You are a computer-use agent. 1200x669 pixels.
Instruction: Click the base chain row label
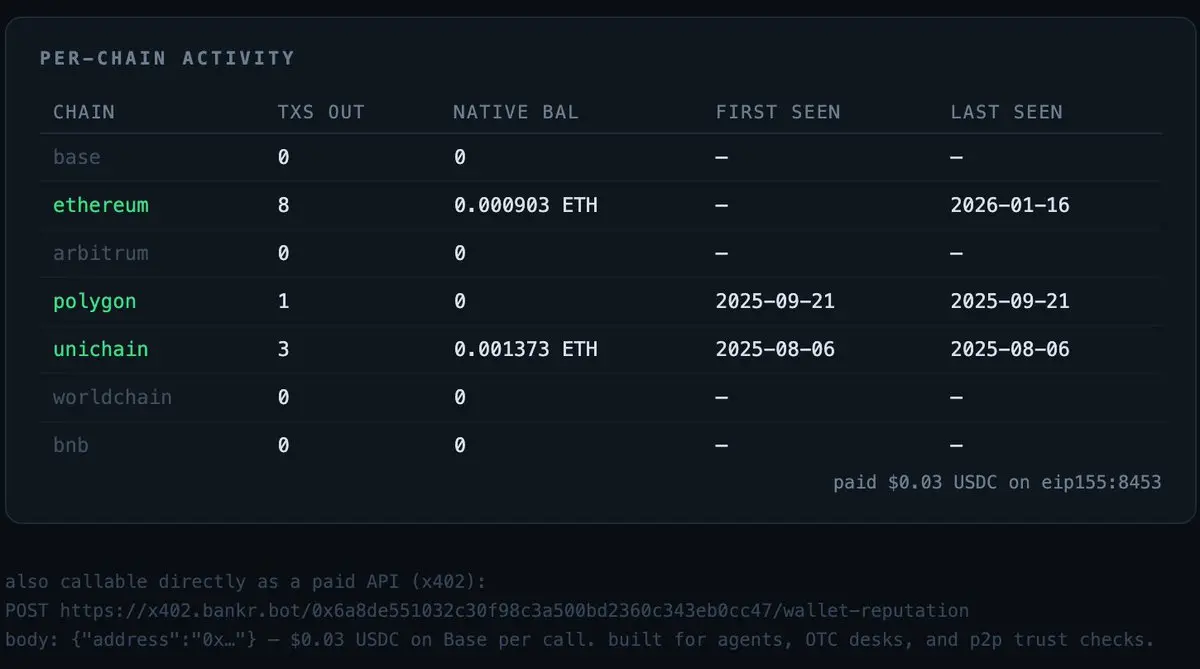pyautogui.click(x=77, y=157)
